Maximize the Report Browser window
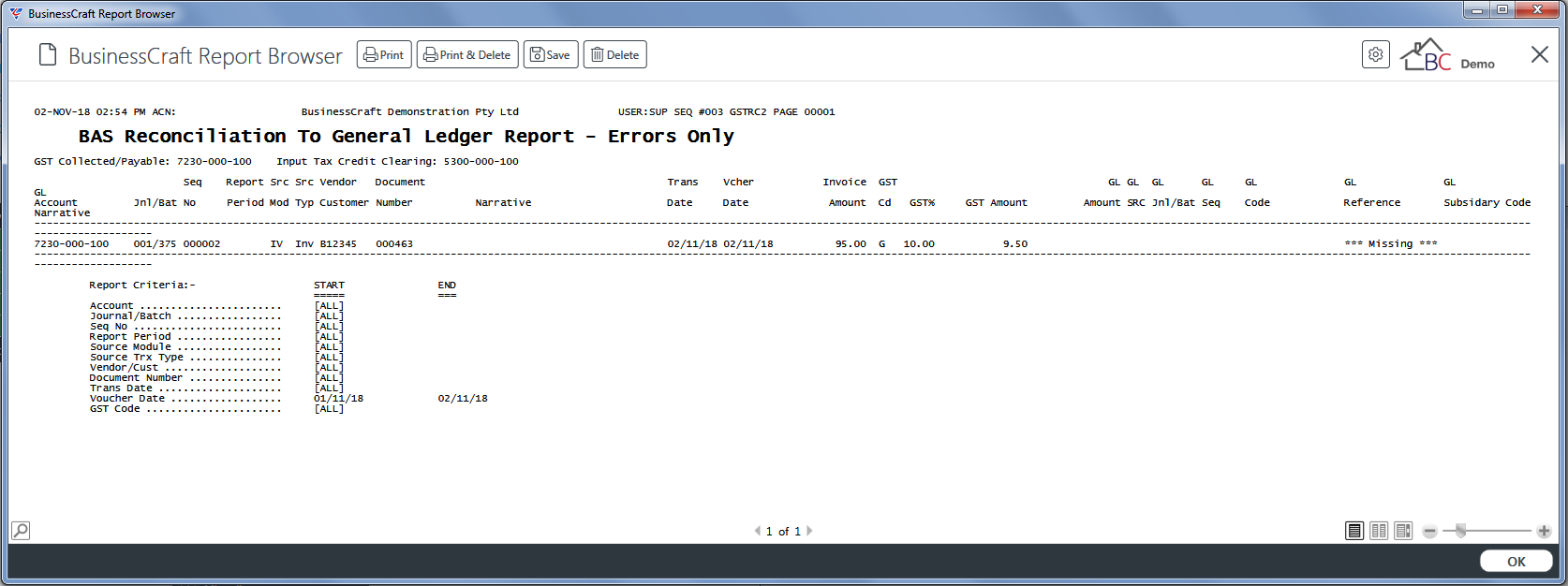 pyautogui.click(x=1502, y=10)
